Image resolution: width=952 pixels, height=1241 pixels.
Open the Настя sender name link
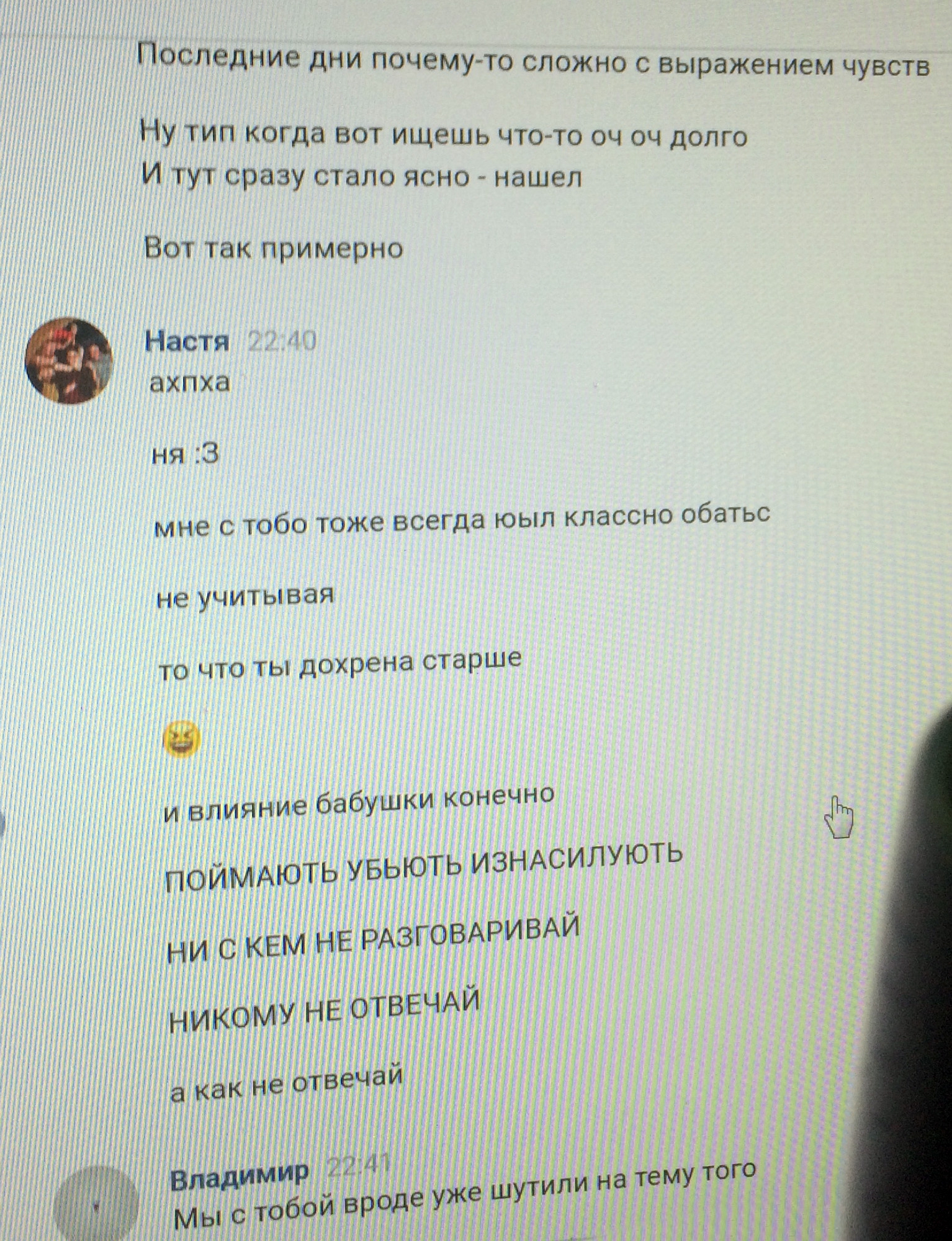(187, 341)
